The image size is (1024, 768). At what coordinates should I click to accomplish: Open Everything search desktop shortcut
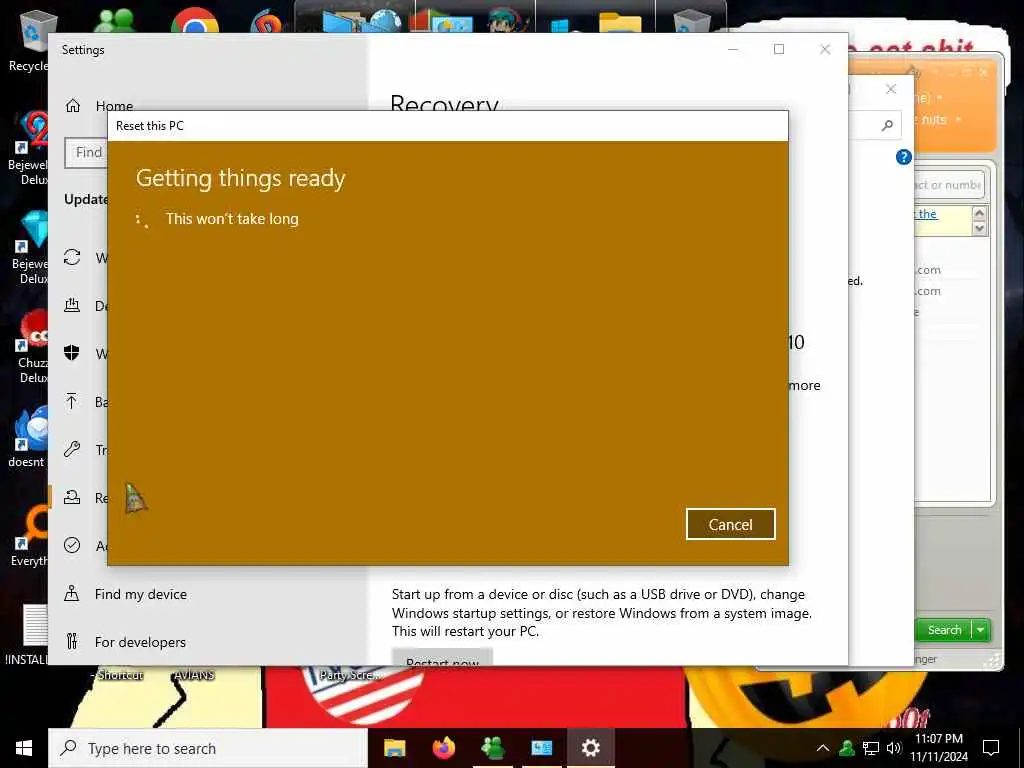coord(31,537)
